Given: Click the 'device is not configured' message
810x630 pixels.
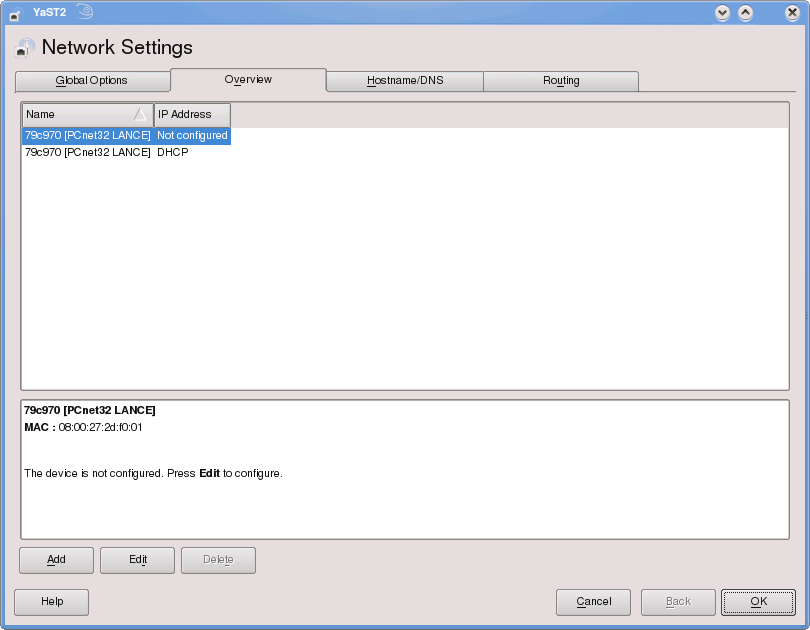Looking at the screenshot, I should (x=153, y=474).
